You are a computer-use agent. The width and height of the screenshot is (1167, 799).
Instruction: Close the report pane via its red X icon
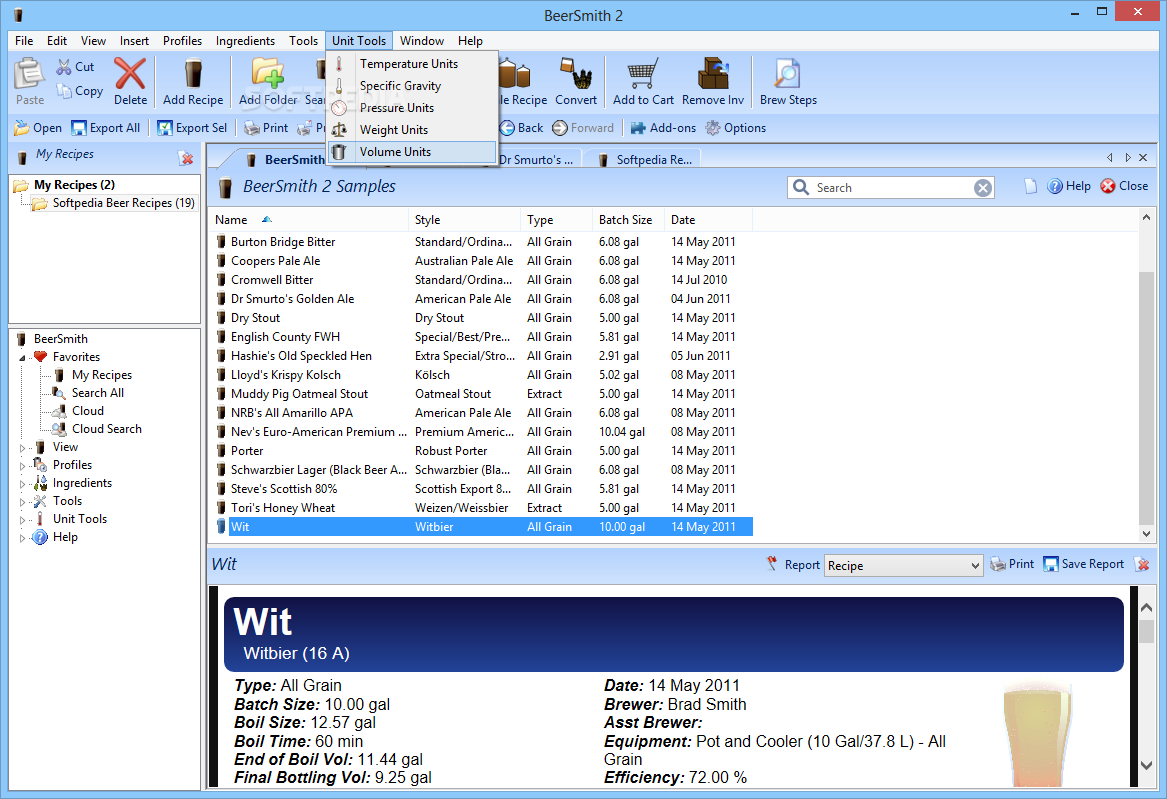pyautogui.click(x=1142, y=565)
